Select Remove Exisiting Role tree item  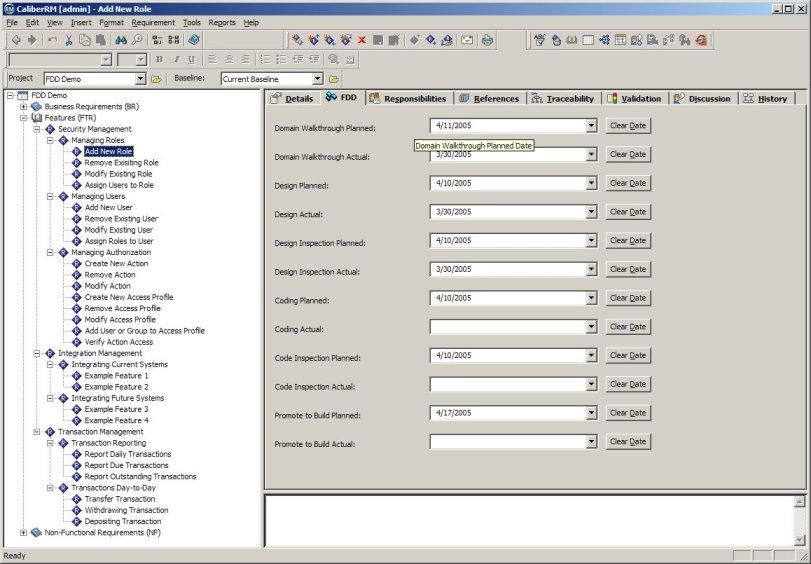click(x=121, y=162)
